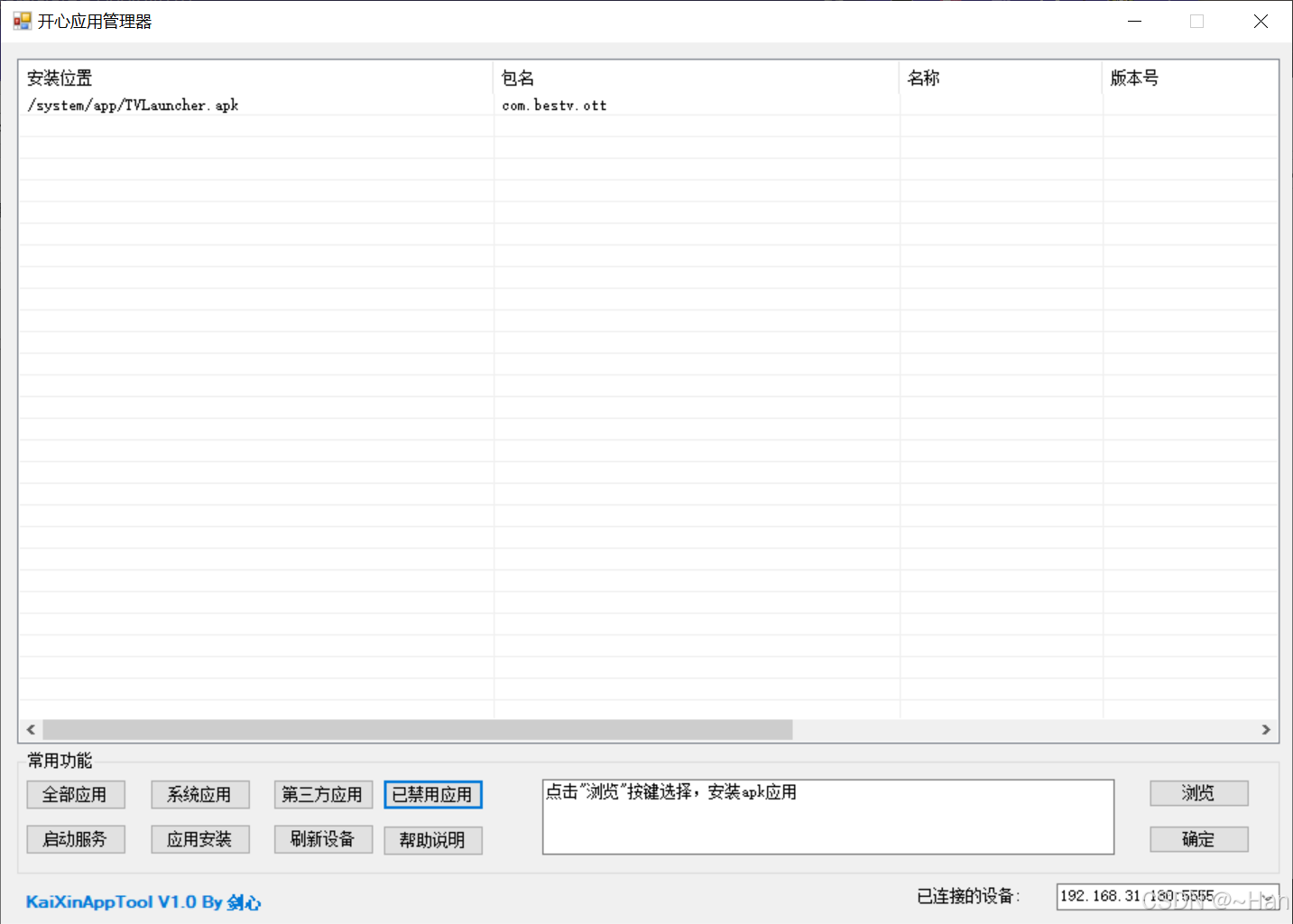Sort by the 安装位置 column header
The image size is (1293, 924).
255,78
